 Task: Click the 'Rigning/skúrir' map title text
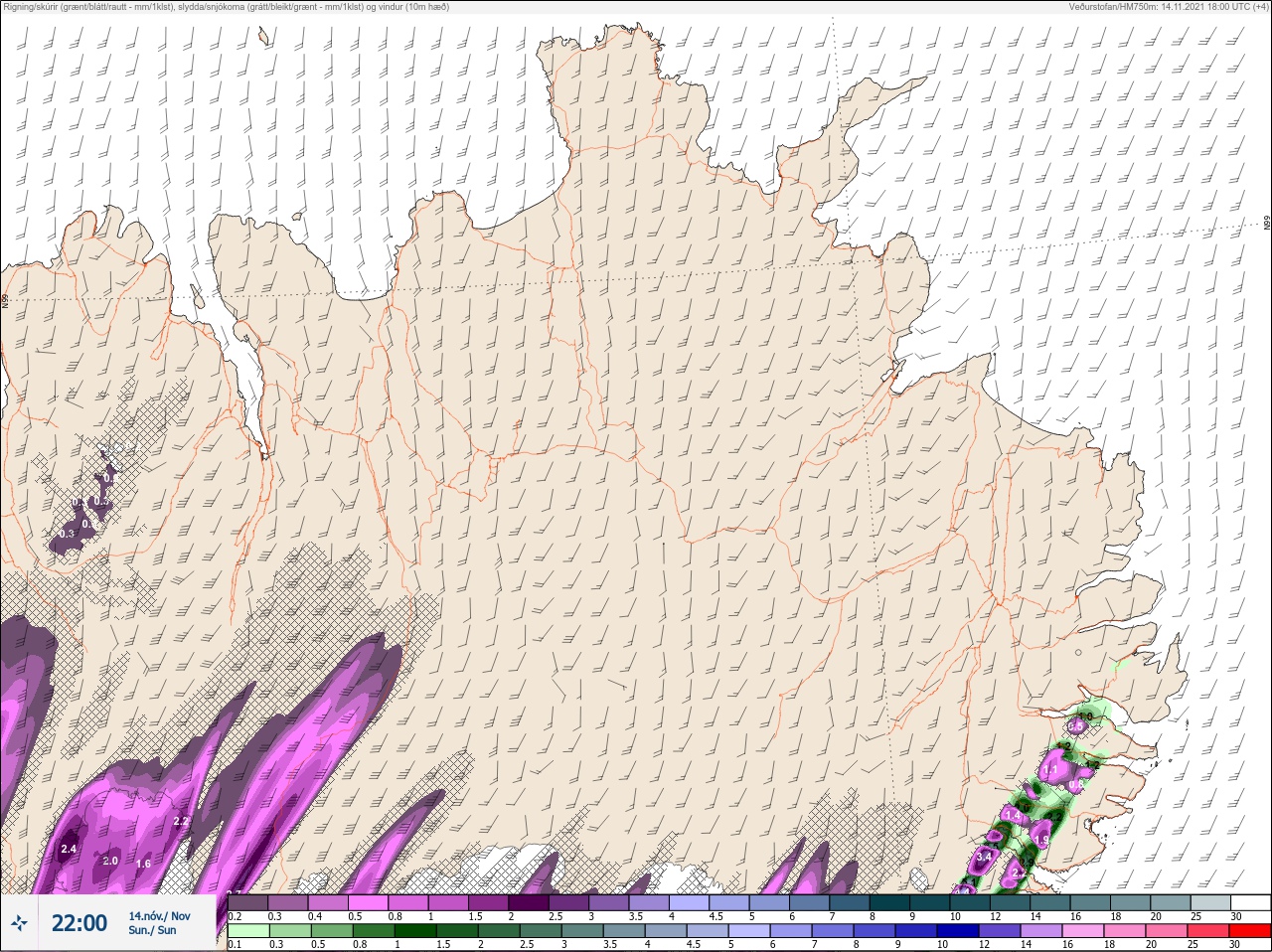tap(226, 7)
